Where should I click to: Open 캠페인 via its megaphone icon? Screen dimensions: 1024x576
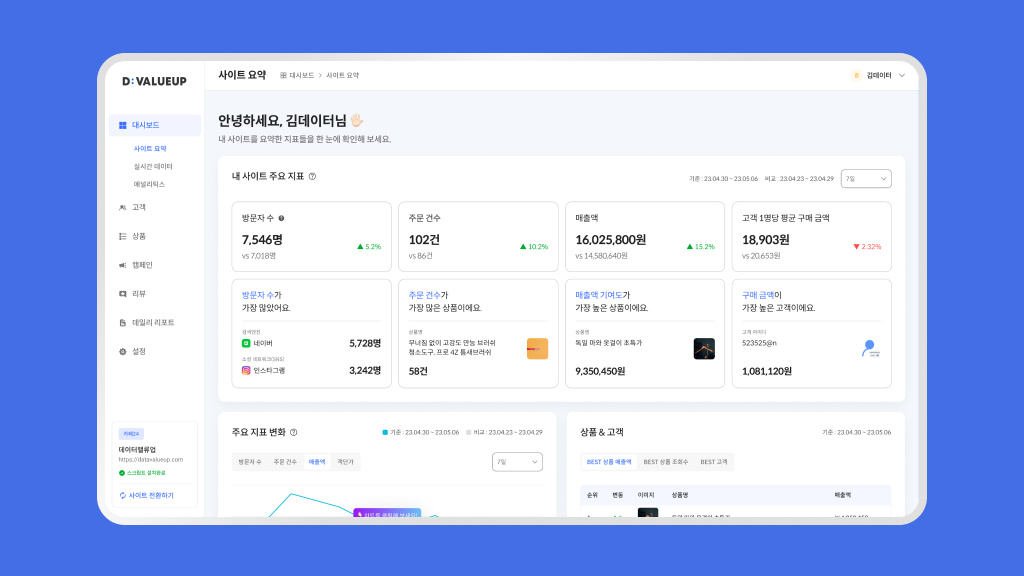pos(123,265)
